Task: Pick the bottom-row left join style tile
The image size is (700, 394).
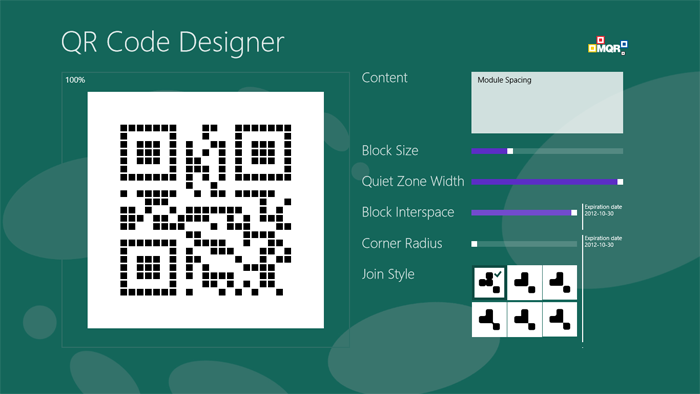Action: tap(489, 319)
